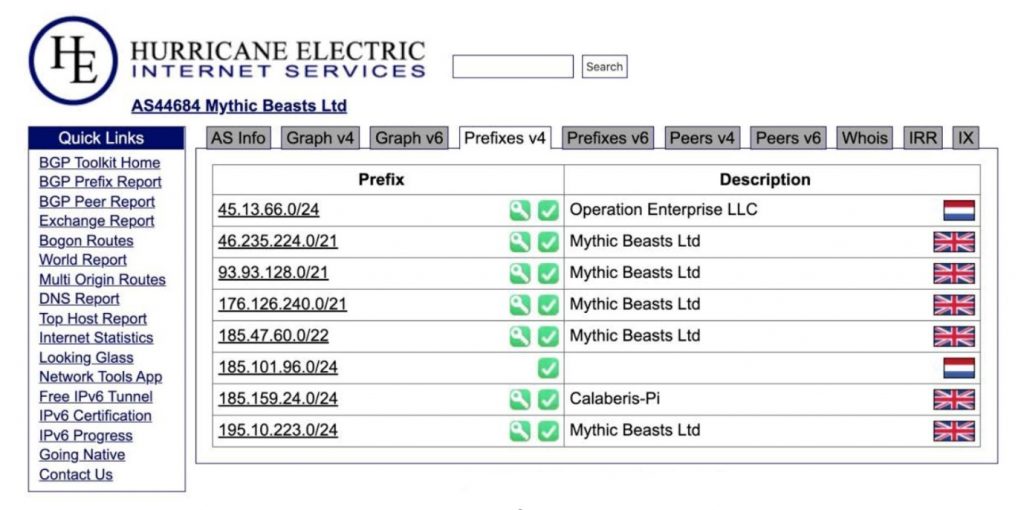Click the Hurricane Electric HE logo
This screenshot has height=510, width=1024.
73,61
